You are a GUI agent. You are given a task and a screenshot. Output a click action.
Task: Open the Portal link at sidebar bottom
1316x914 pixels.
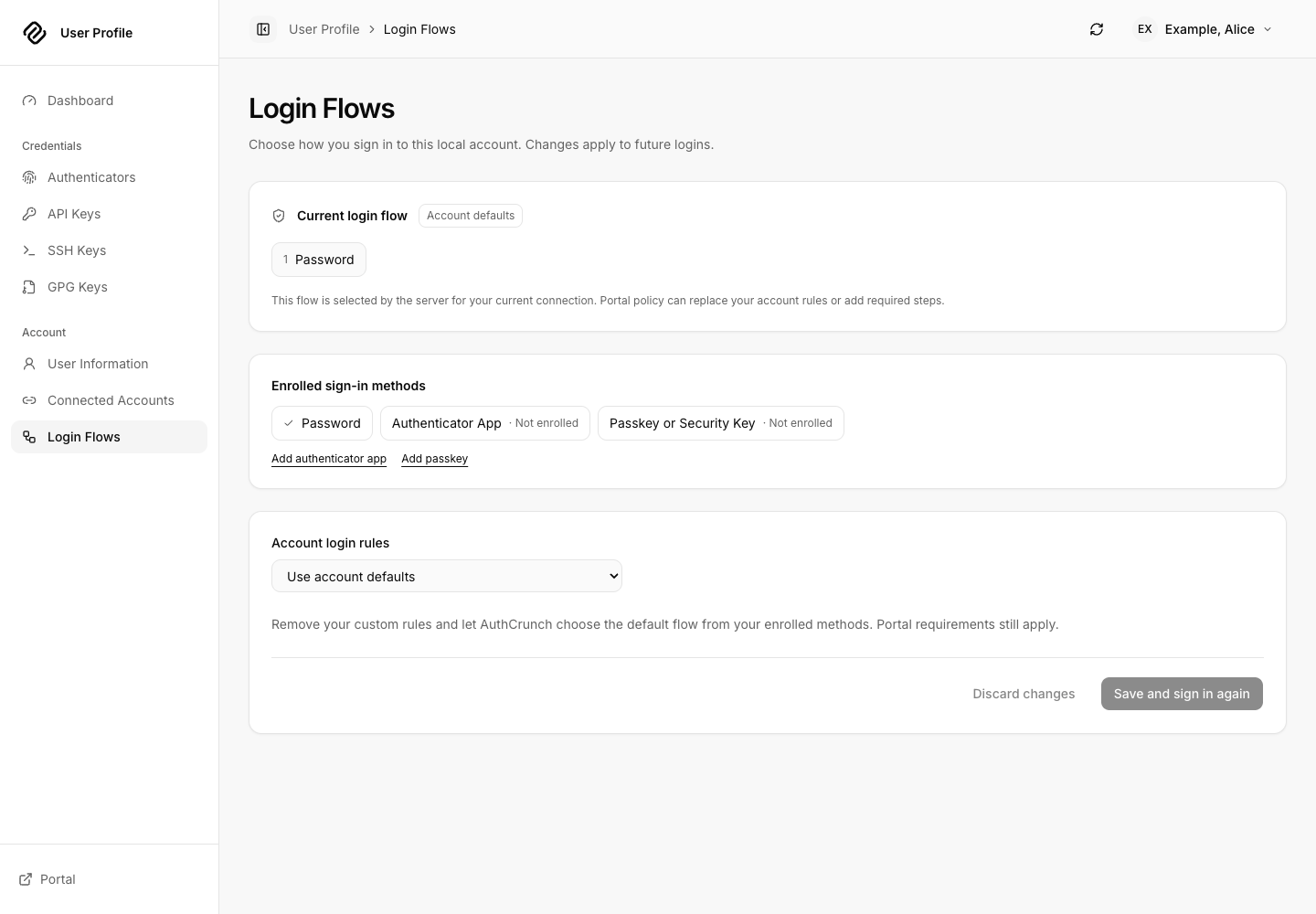47,879
